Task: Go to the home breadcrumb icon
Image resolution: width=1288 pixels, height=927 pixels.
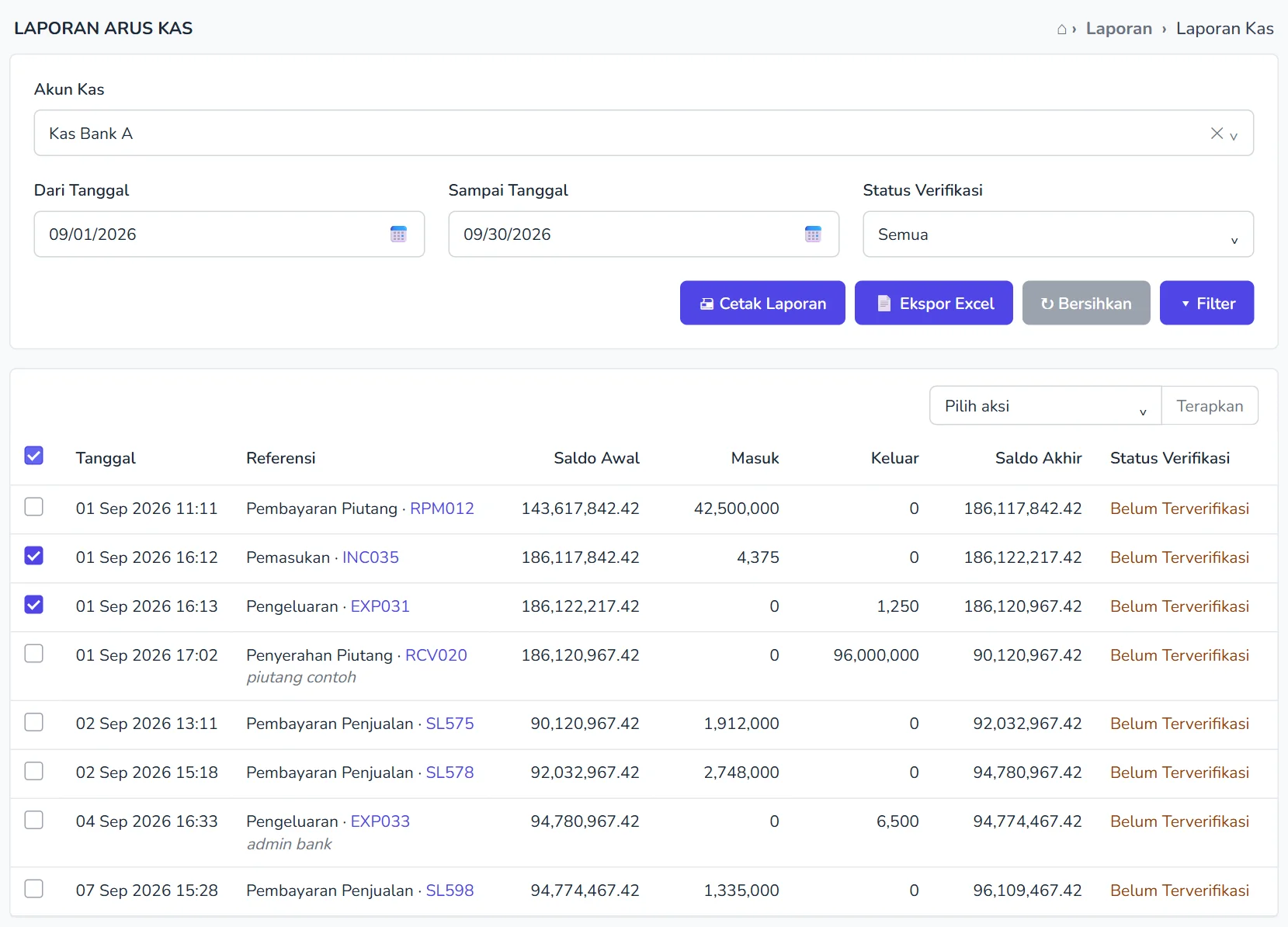Action: 1061,30
